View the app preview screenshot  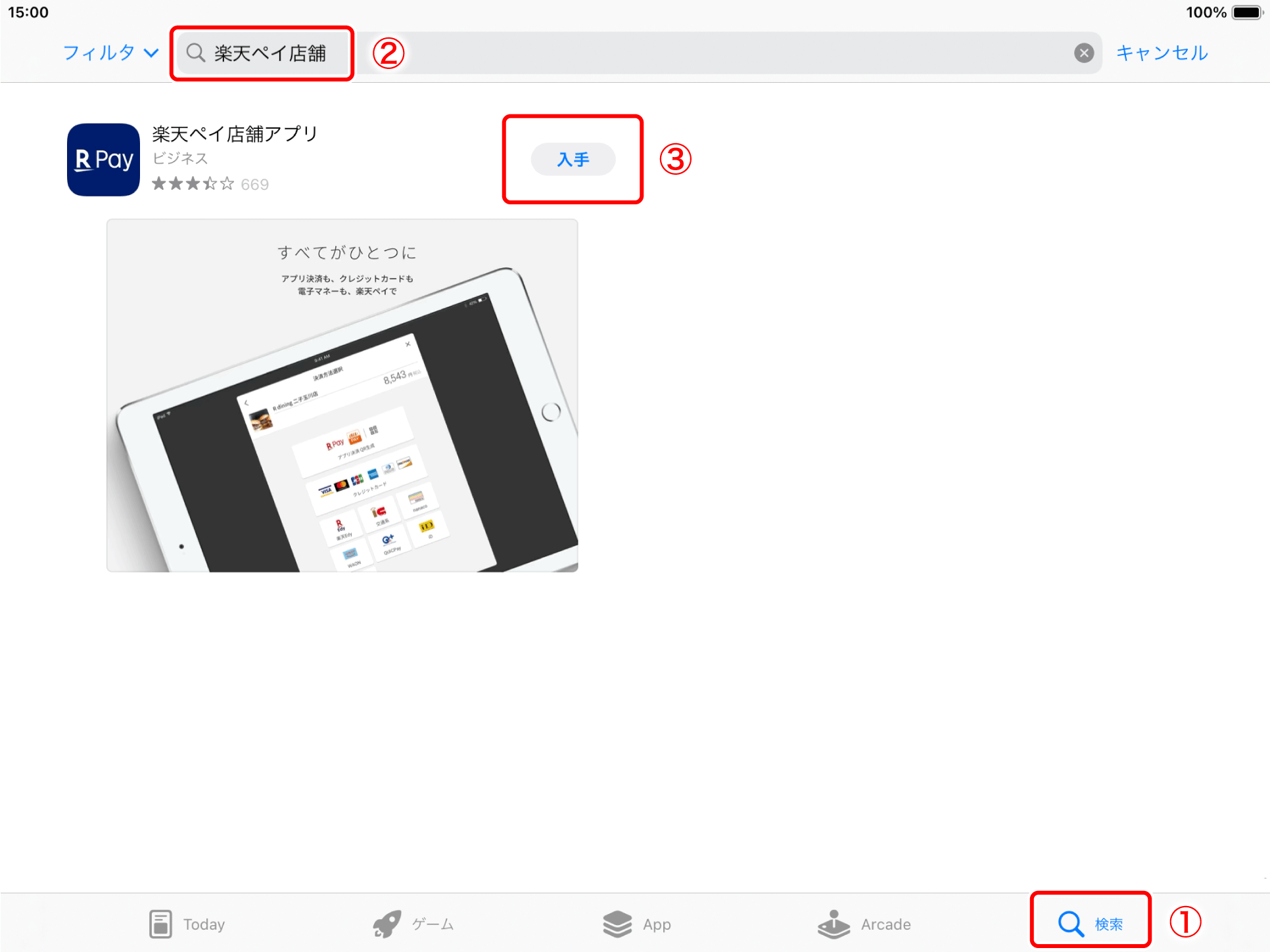coord(342,396)
